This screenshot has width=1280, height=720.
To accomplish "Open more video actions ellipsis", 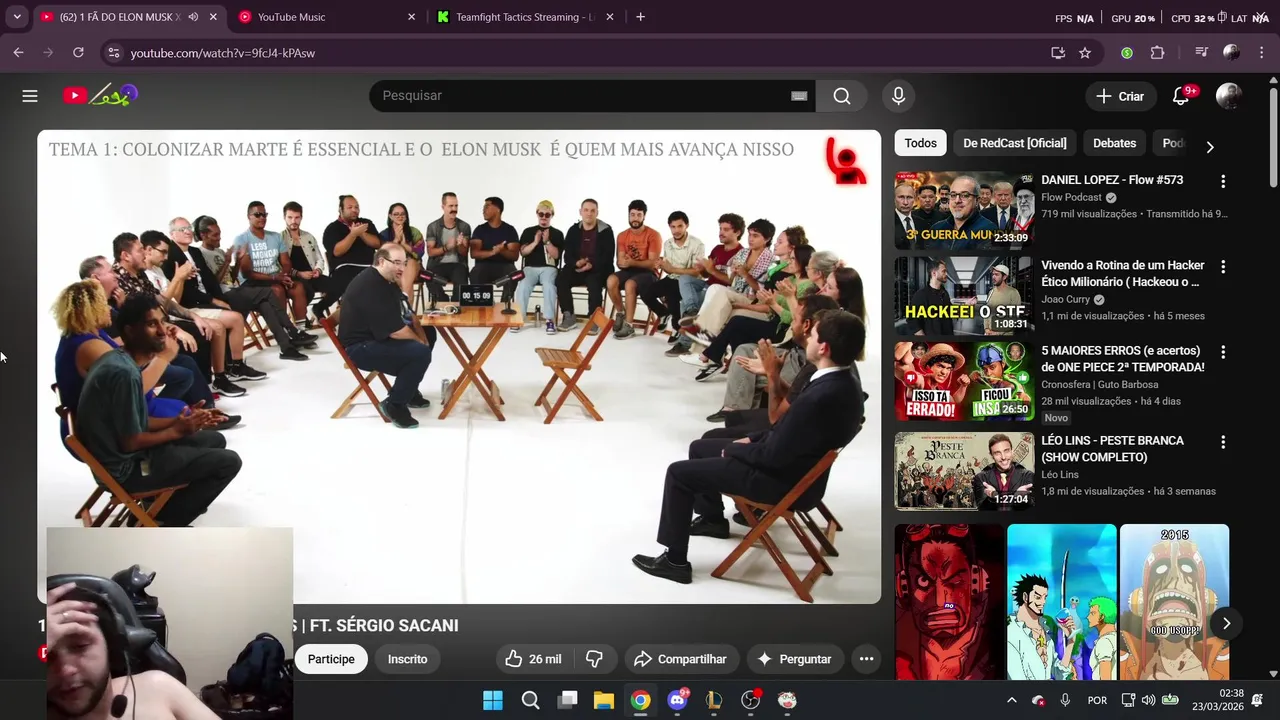I will pos(866,659).
